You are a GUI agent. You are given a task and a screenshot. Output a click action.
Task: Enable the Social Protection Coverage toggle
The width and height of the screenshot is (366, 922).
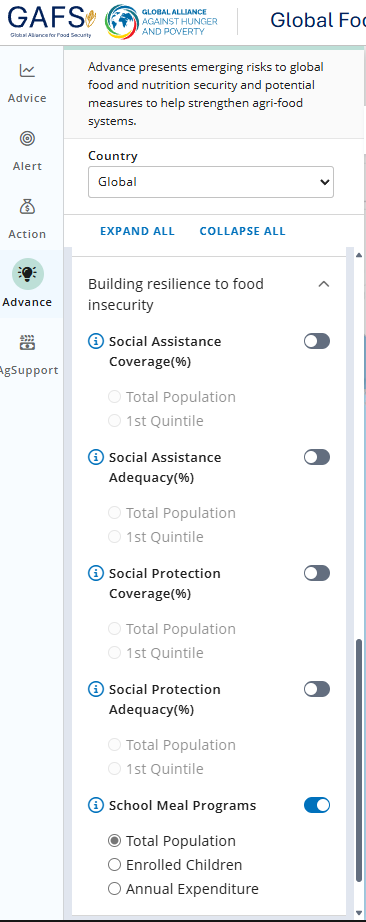pos(317,573)
